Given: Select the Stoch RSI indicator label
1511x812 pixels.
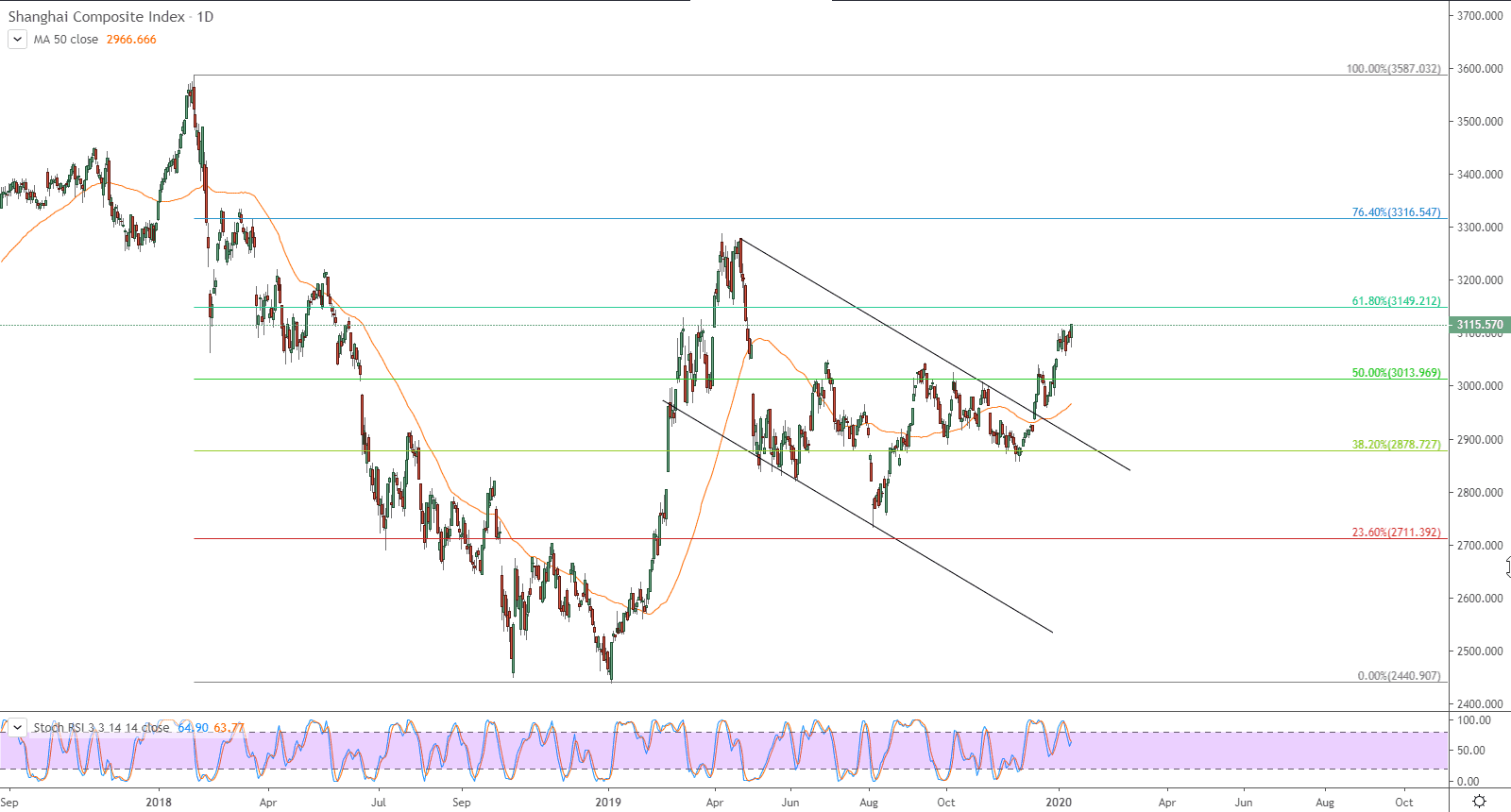Looking at the screenshot, I should coord(101,727).
